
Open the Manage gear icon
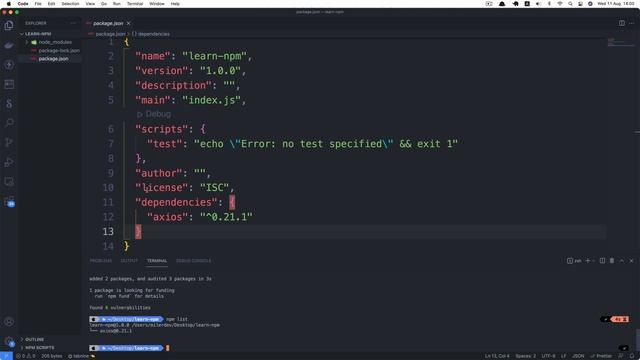(x=9, y=341)
